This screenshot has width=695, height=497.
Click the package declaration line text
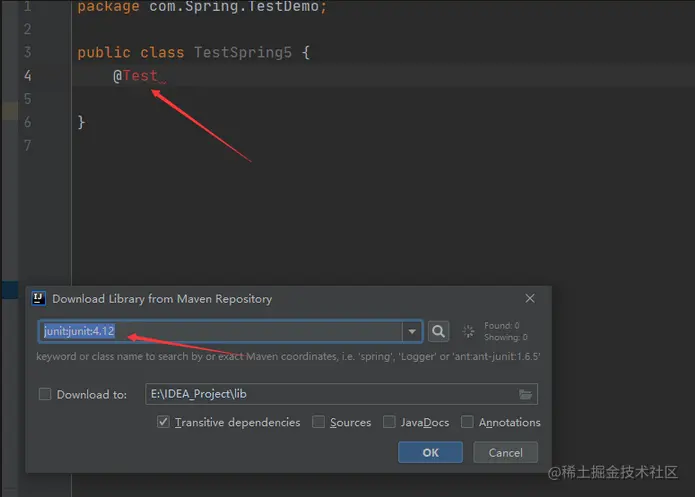point(202,7)
